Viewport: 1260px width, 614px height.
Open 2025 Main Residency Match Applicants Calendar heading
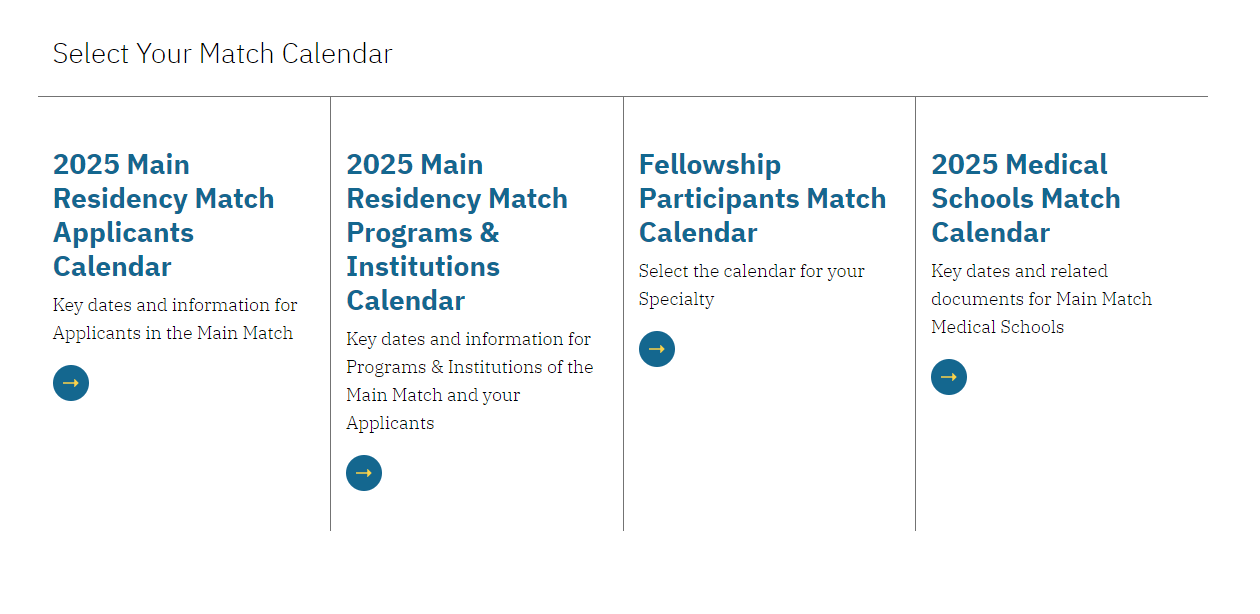click(164, 215)
